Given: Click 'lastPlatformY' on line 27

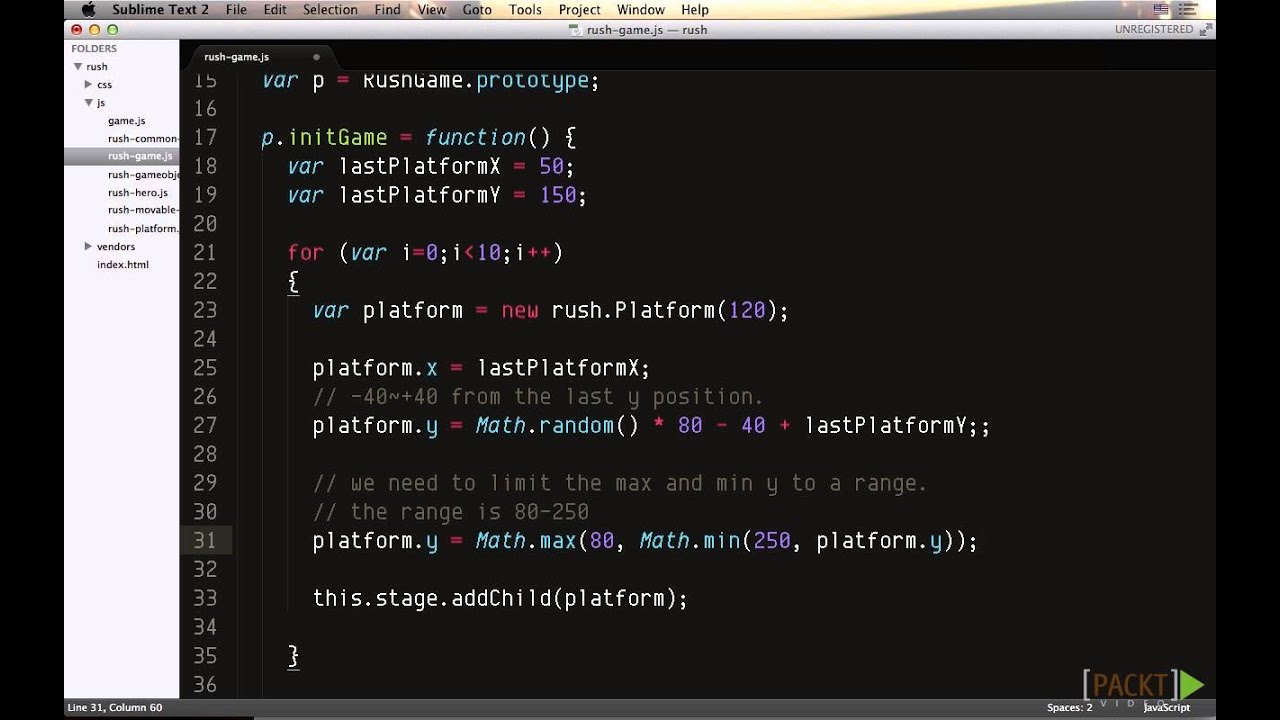Looking at the screenshot, I should point(885,425).
